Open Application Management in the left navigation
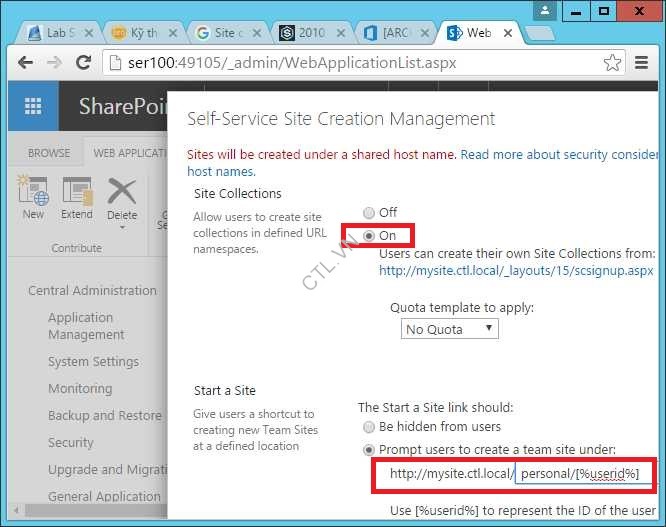This screenshot has width=666, height=527. coord(86,326)
